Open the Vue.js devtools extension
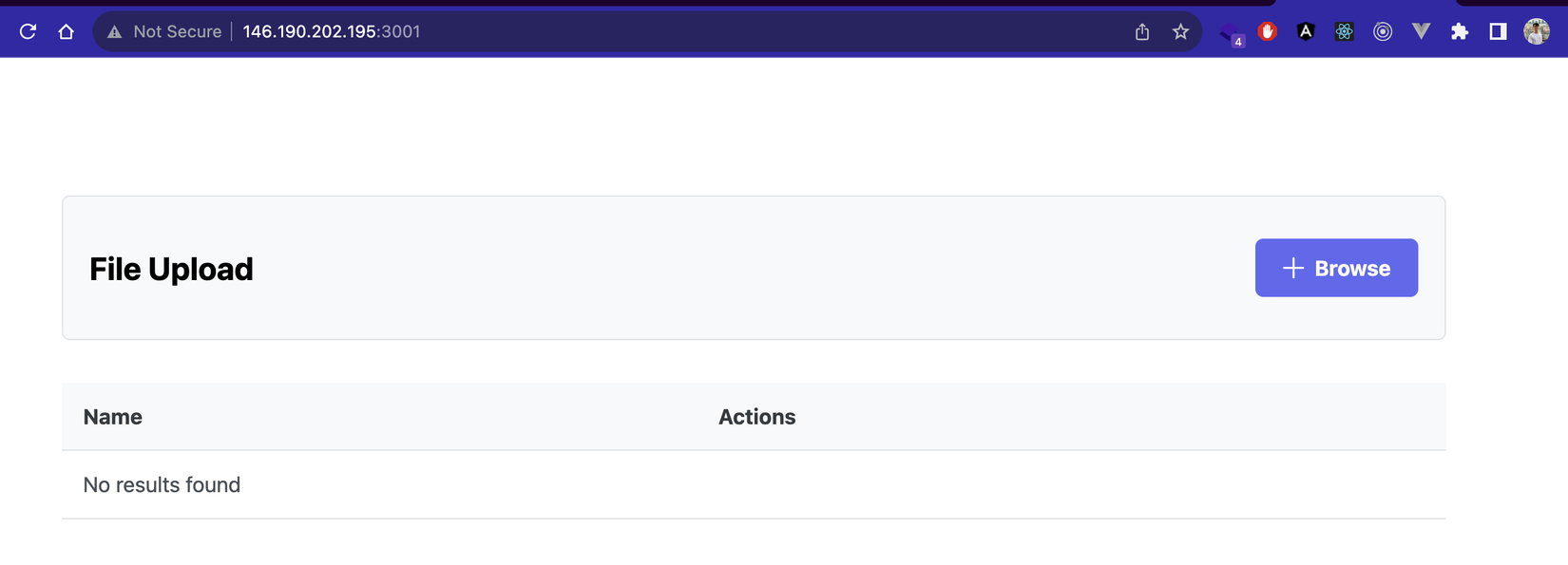Viewport: 1568px width, 565px height. 1421,31
